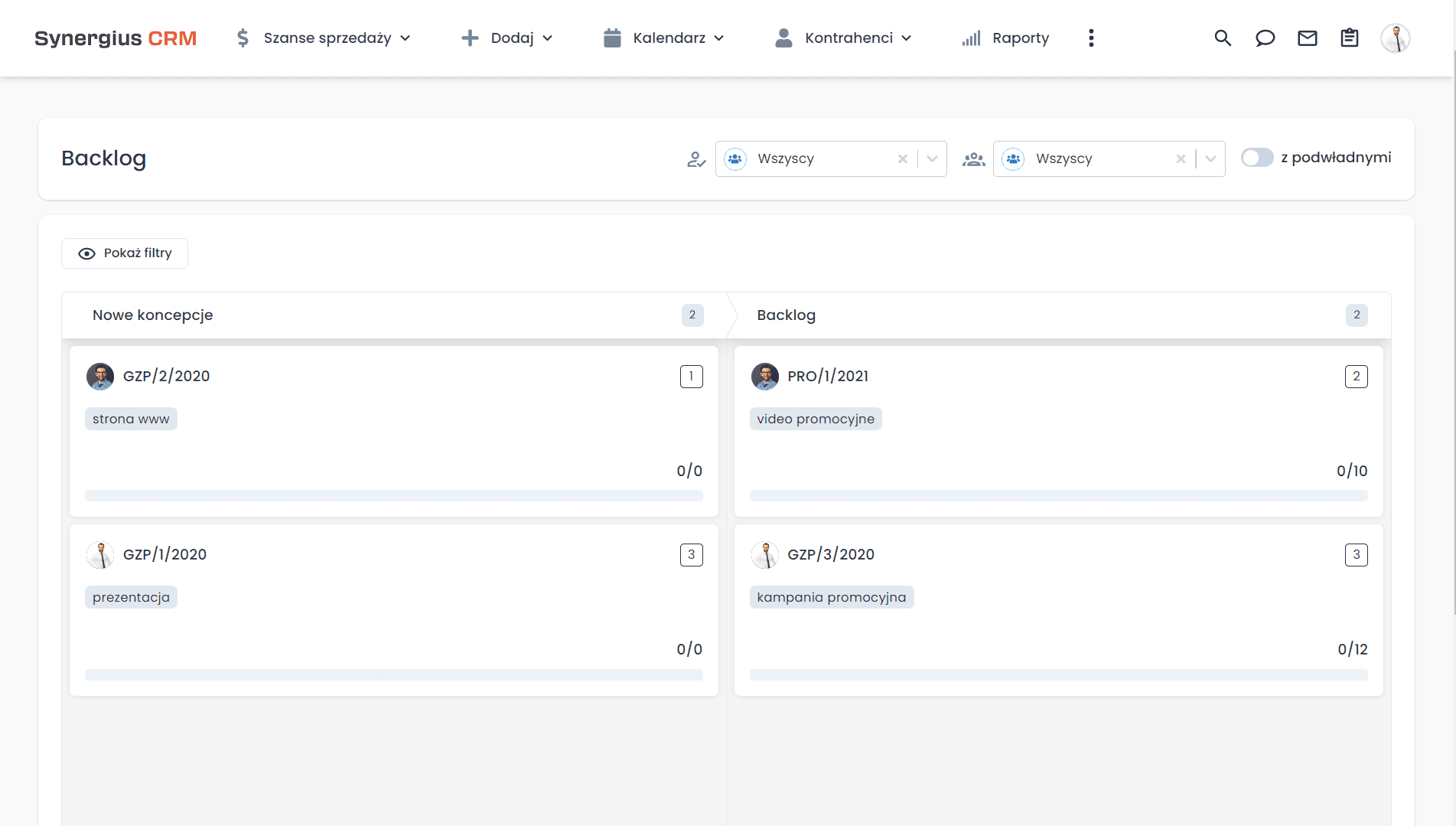
Task: Click the bar chart icon next to Raporty
Action: coord(970,38)
